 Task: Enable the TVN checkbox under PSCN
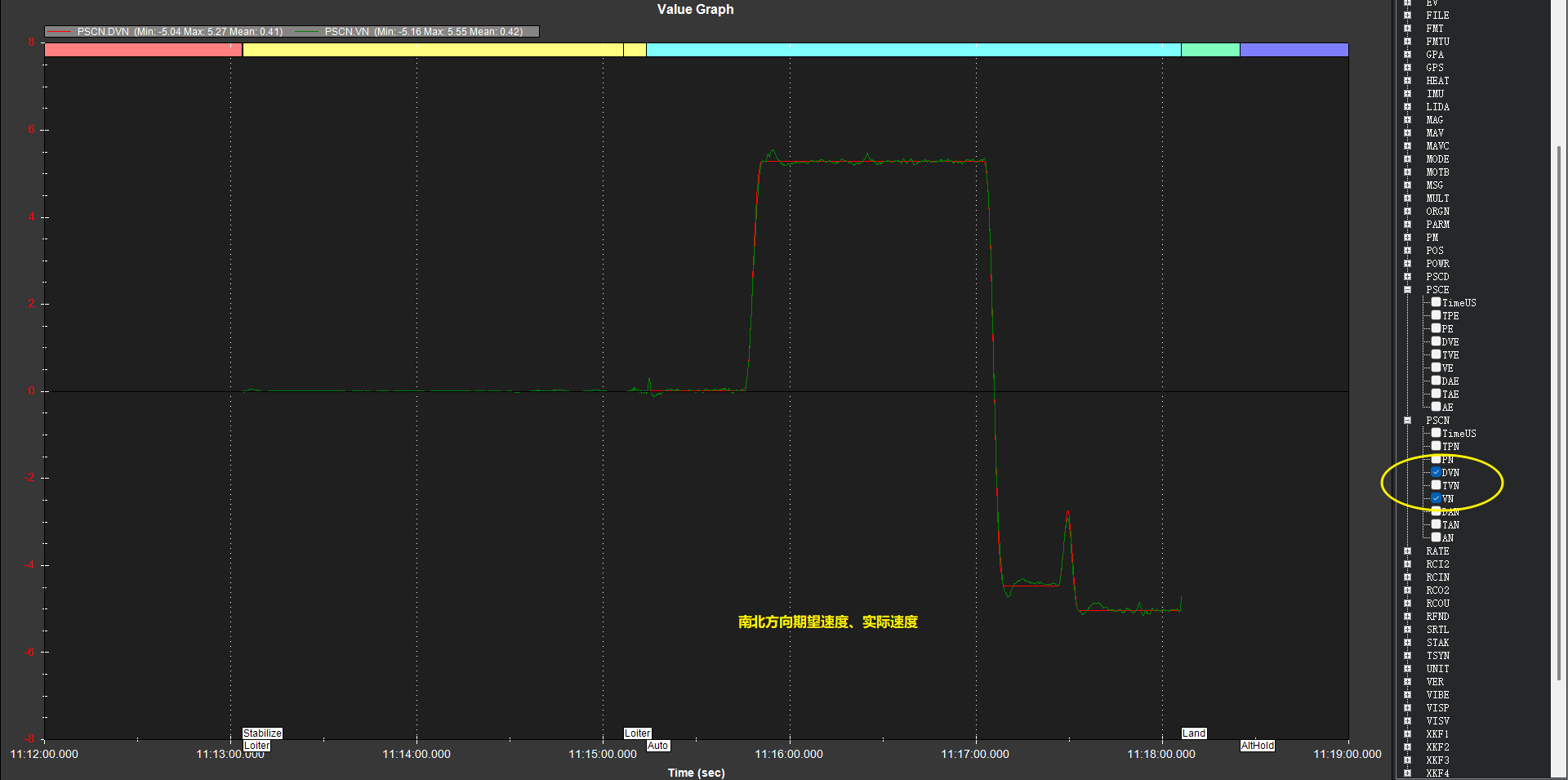point(1436,485)
